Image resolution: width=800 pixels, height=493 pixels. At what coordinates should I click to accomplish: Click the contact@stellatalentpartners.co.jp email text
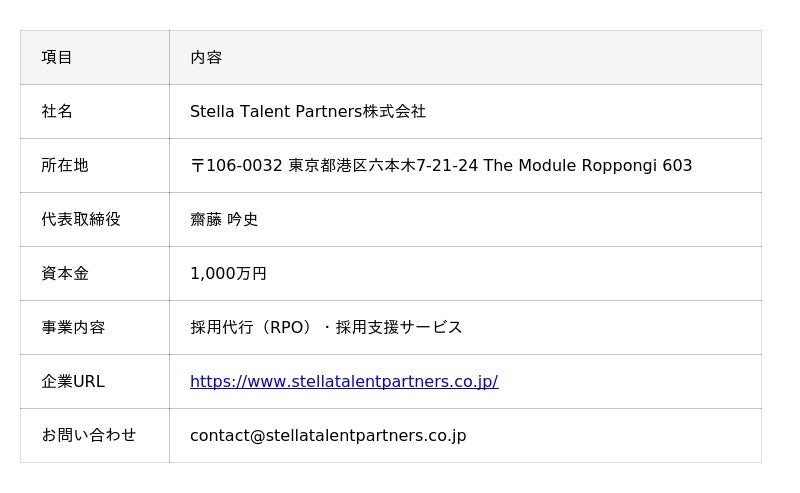point(328,435)
